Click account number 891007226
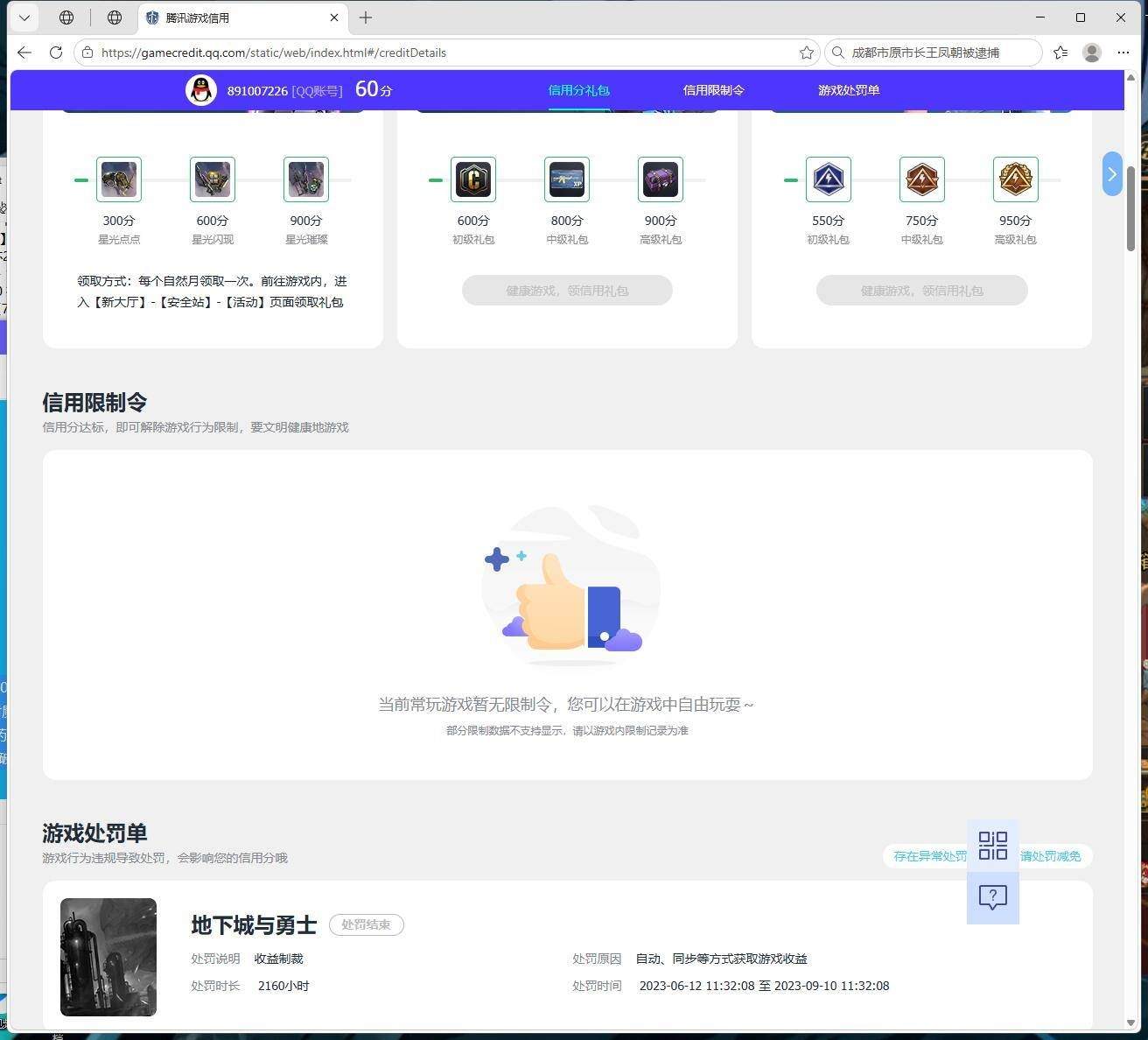This screenshot has height=1040, width=1148. [x=257, y=90]
